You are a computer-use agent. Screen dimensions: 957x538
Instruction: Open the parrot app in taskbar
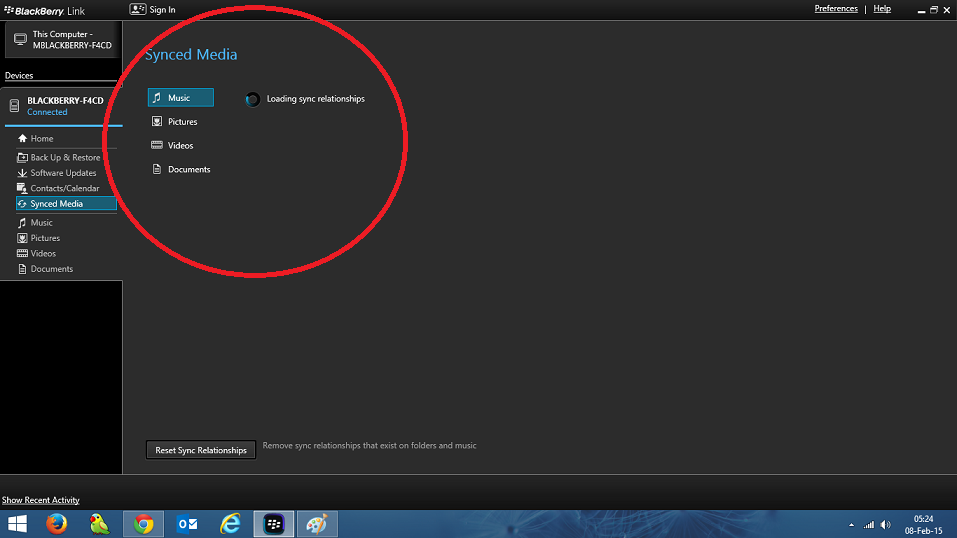tap(99, 524)
